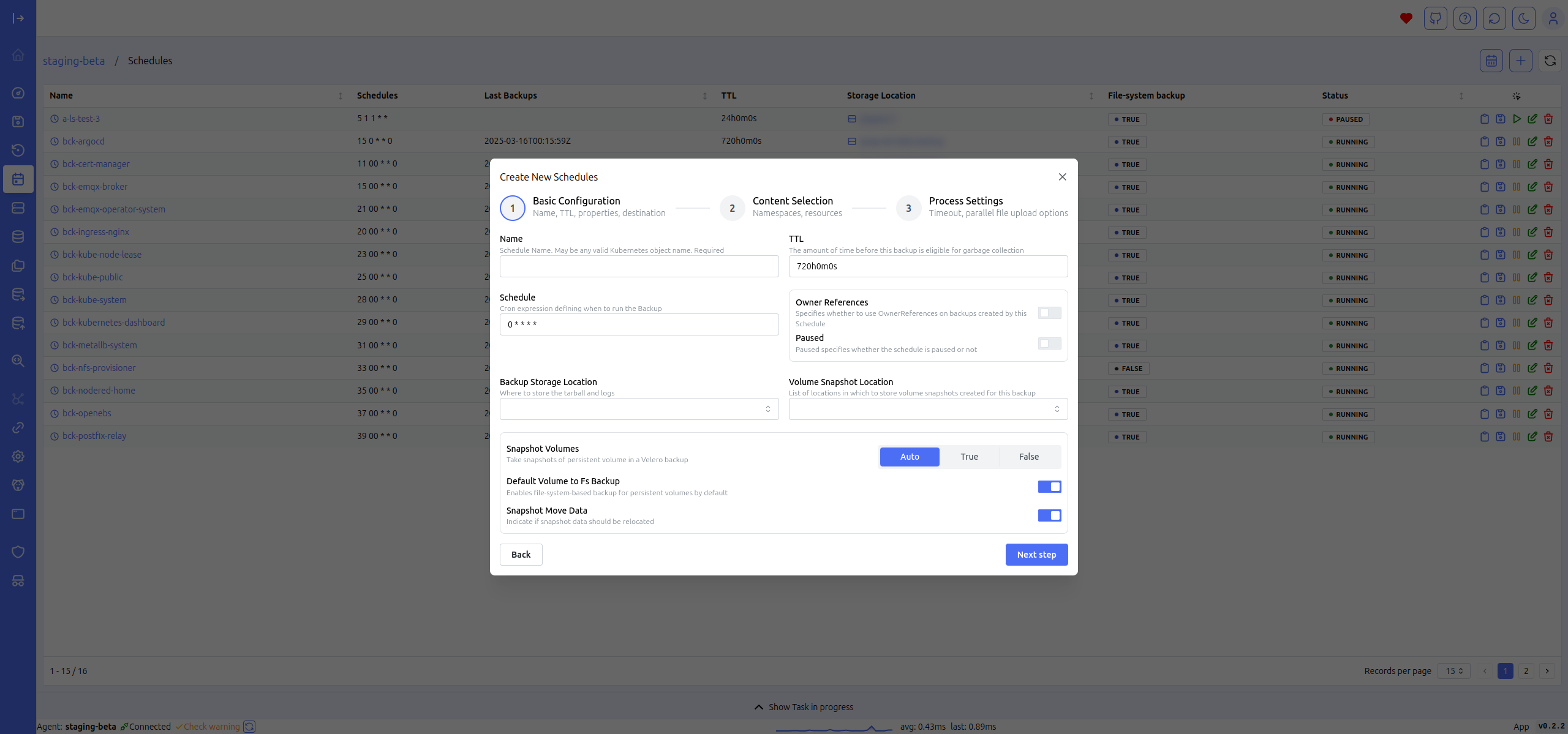
Task: Disable the Snapshot Move Data switch
Action: [x=1050, y=515]
